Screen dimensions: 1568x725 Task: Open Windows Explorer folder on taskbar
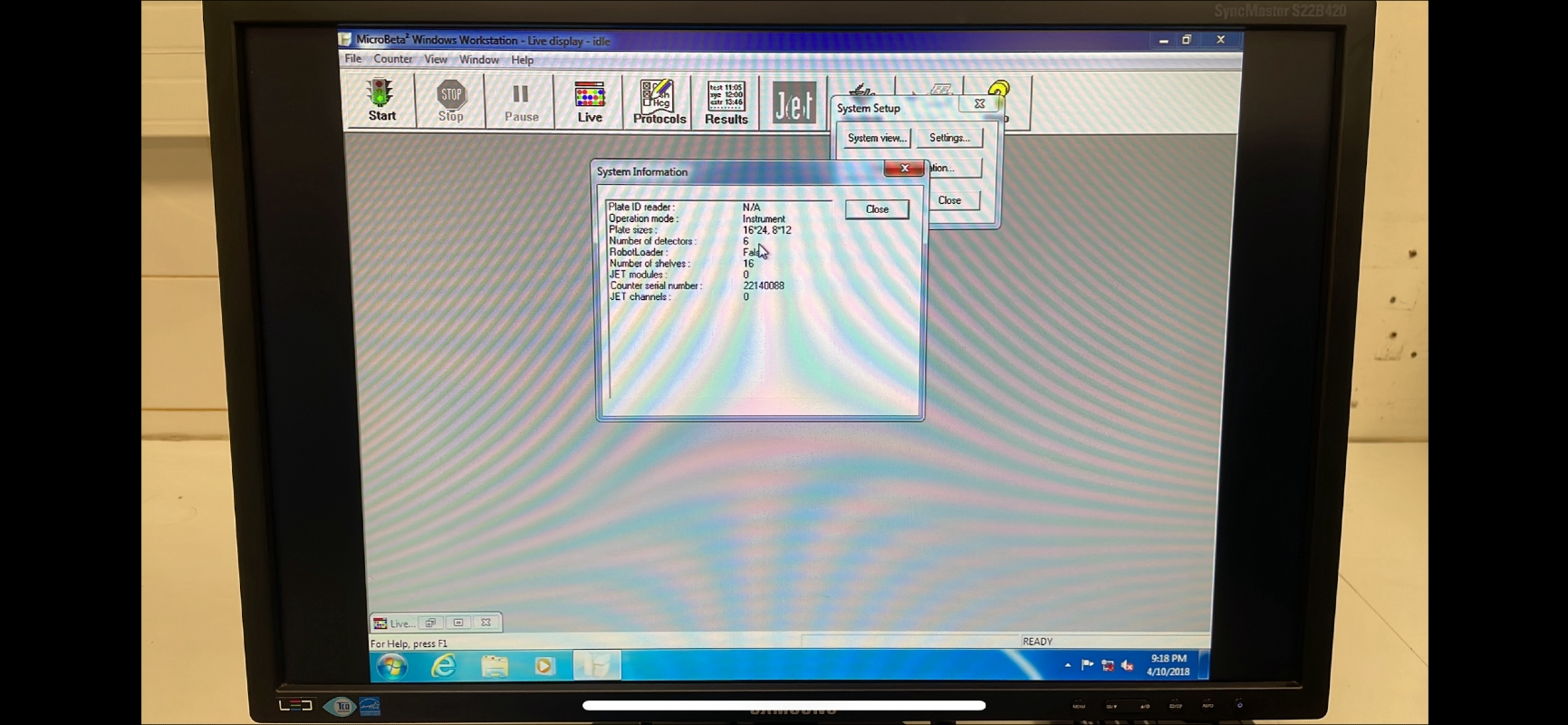tap(495, 666)
